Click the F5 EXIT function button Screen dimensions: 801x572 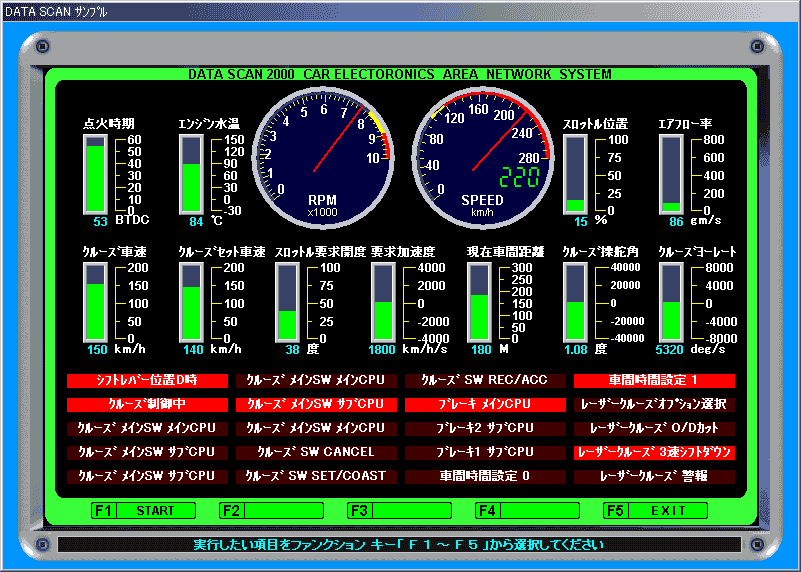(x=655, y=510)
